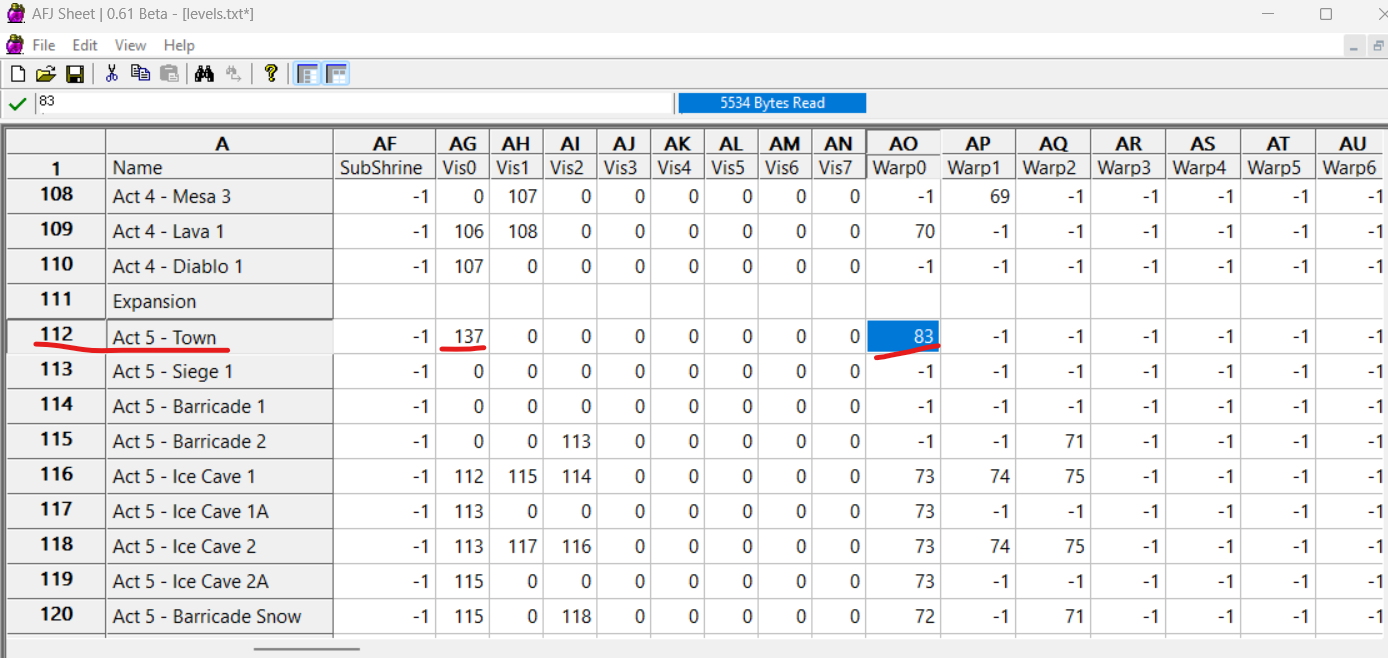1388x658 pixels.
Task: Confirm the cell edit with the green checkmark
Action: [17, 103]
